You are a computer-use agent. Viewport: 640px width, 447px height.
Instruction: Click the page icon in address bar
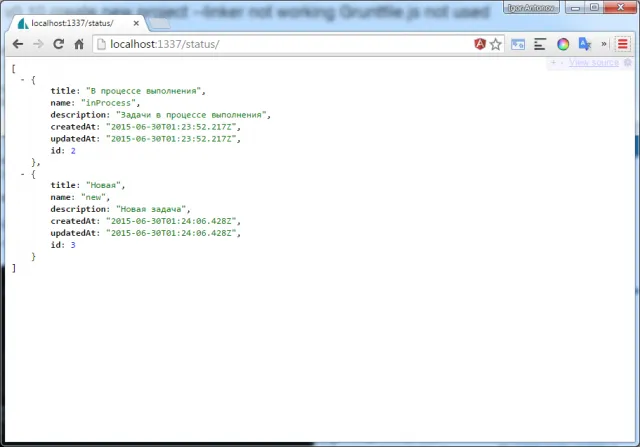coord(101,44)
